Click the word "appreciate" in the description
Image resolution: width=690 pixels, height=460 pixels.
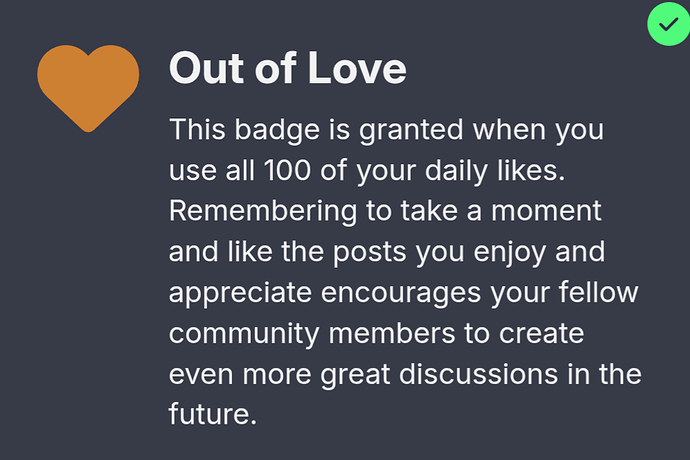click(x=240, y=293)
